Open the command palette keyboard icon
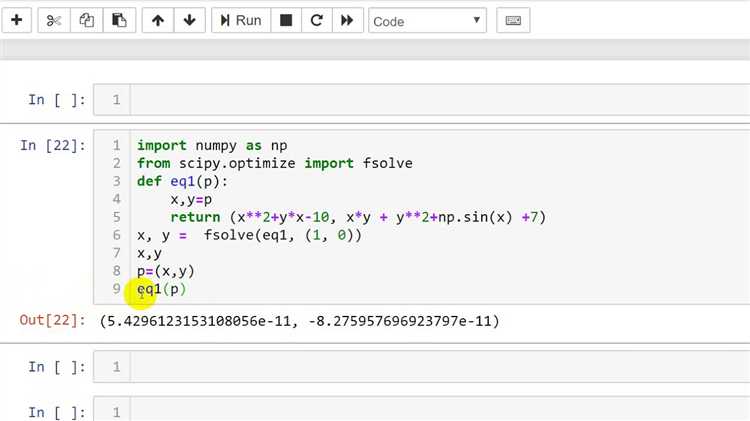This screenshot has height=421, width=750. 513,20
